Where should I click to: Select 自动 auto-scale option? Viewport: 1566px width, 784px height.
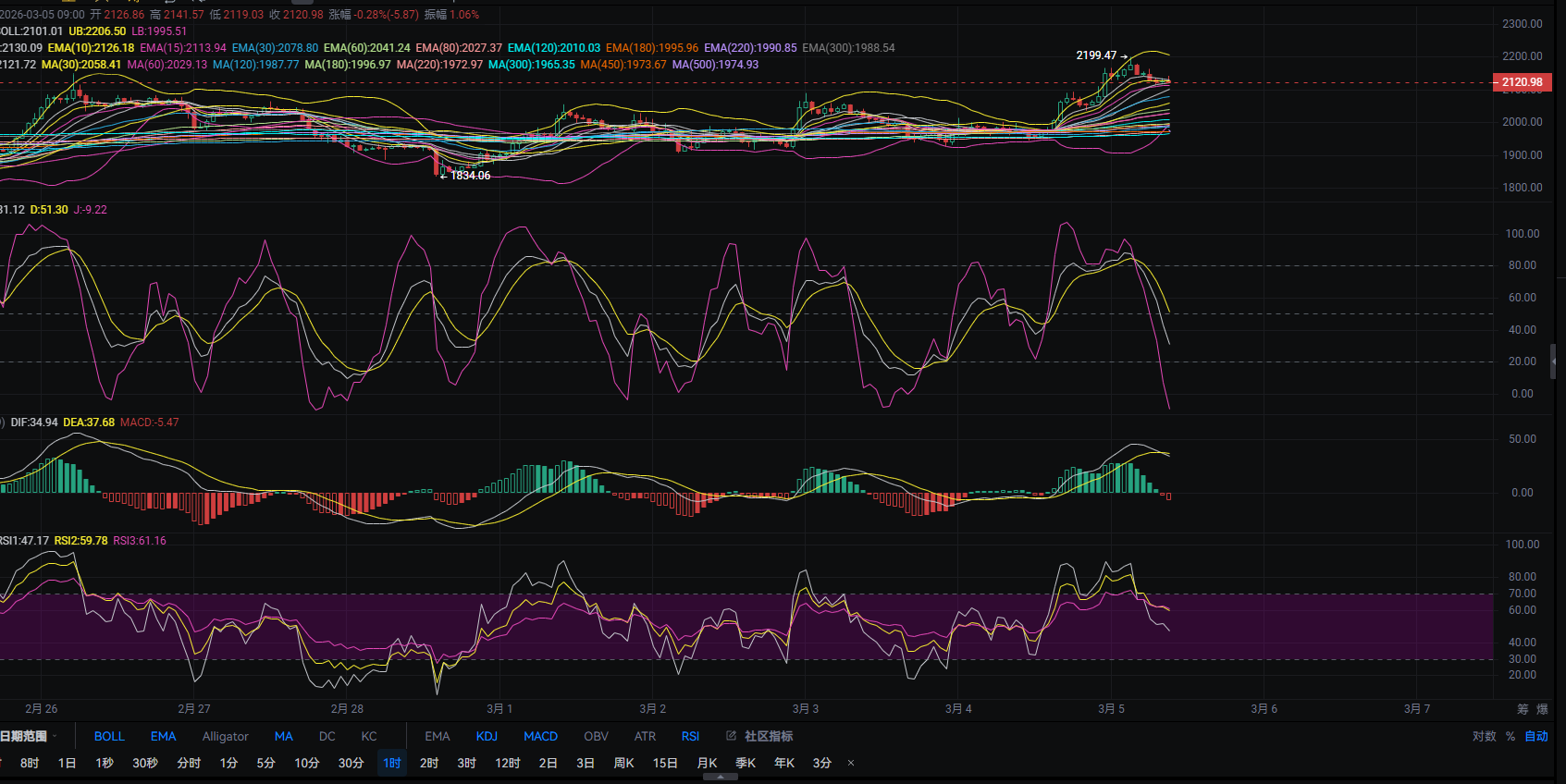coord(1536,736)
